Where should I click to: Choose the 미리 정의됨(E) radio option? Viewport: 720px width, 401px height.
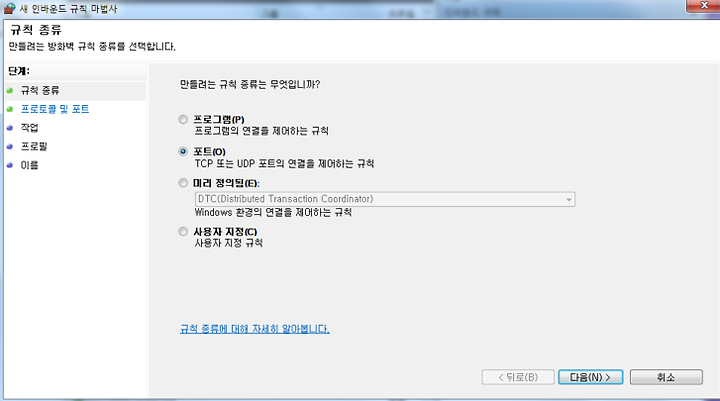pos(183,183)
